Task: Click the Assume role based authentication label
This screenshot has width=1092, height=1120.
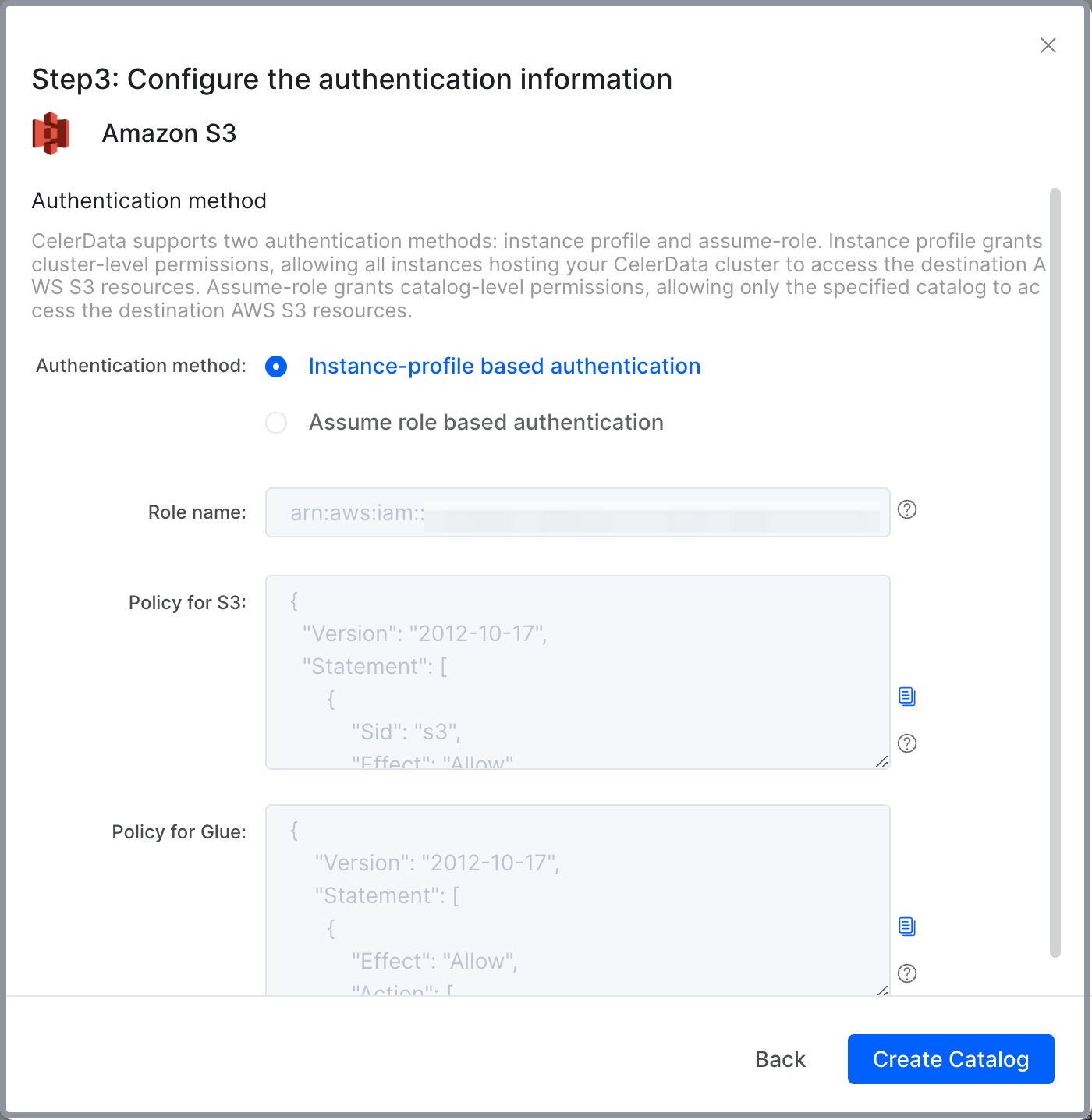Action: 486,423
